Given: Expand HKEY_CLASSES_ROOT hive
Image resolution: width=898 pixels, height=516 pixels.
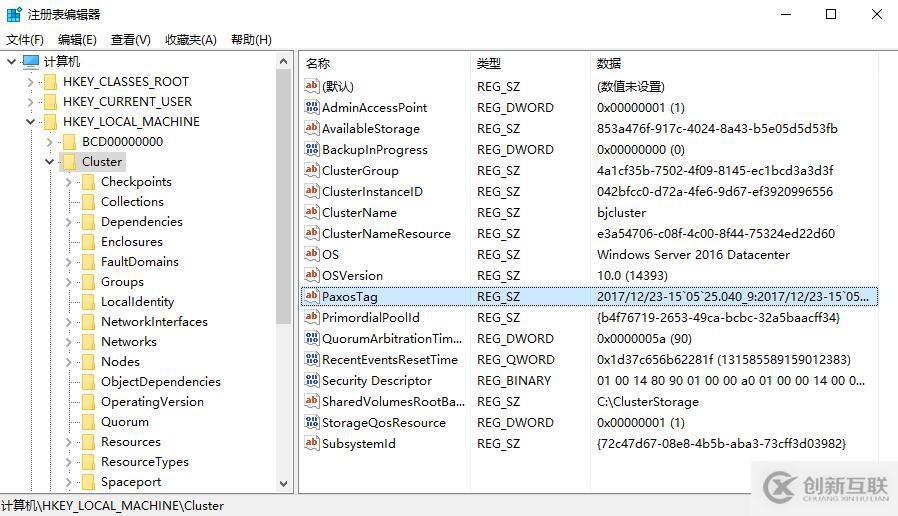Looking at the screenshot, I should click(x=30, y=82).
